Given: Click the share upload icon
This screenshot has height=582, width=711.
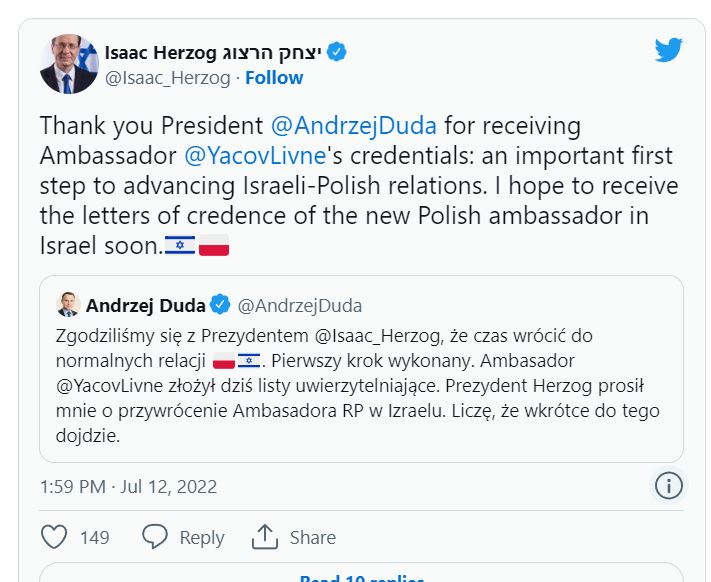Looking at the screenshot, I should [264, 537].
